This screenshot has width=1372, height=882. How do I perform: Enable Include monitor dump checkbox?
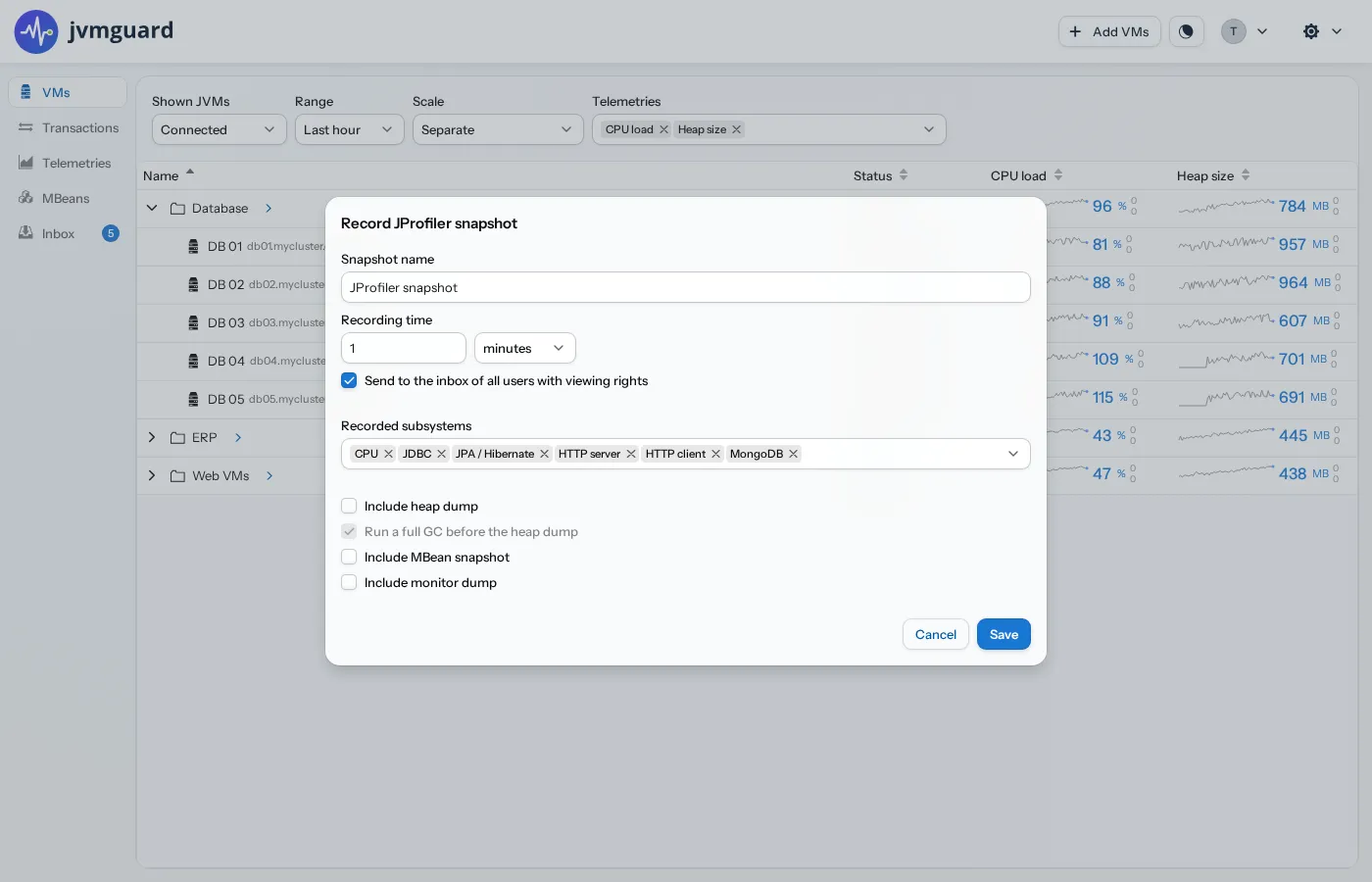point(349,582)
